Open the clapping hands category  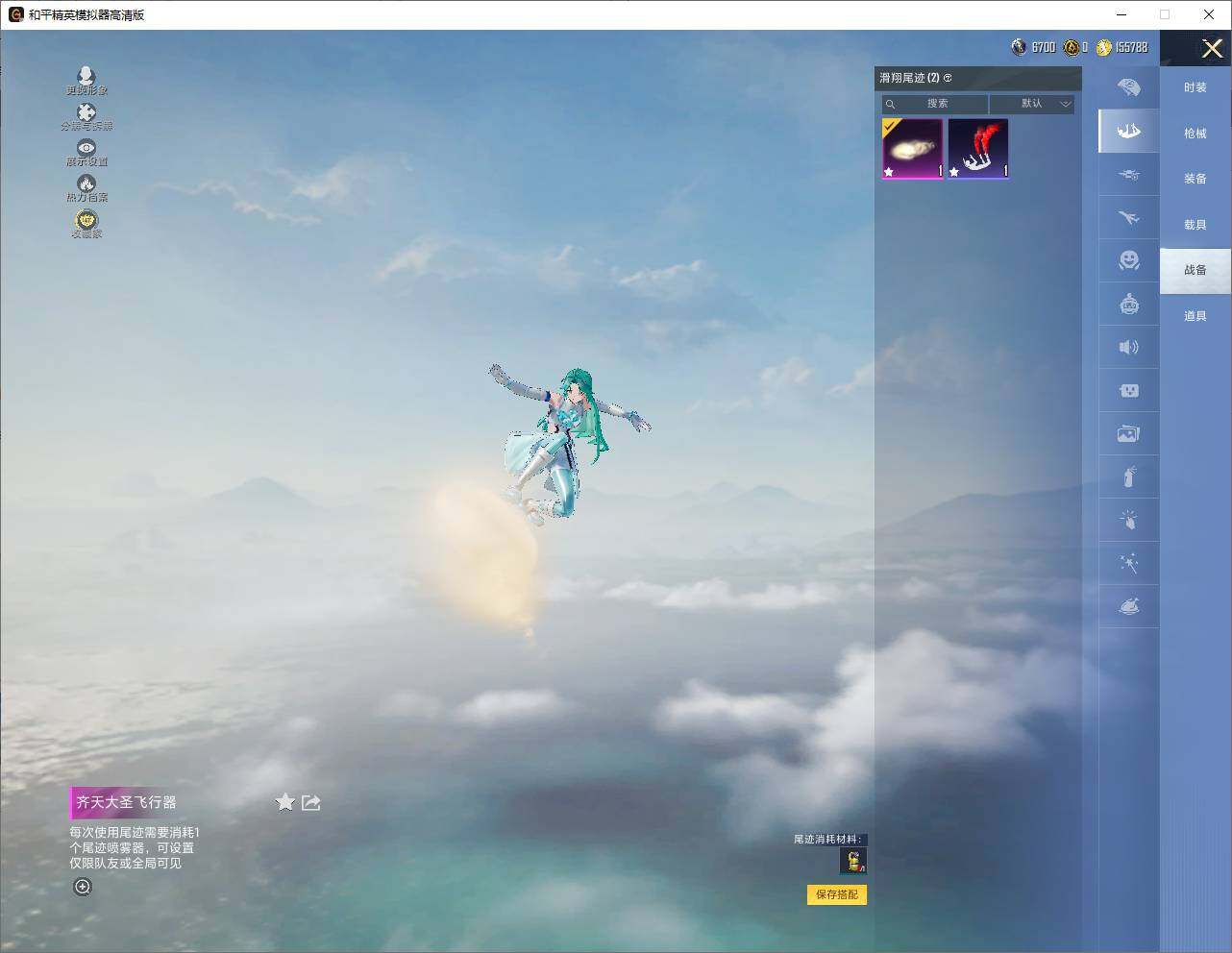(x=1129, y=520)
